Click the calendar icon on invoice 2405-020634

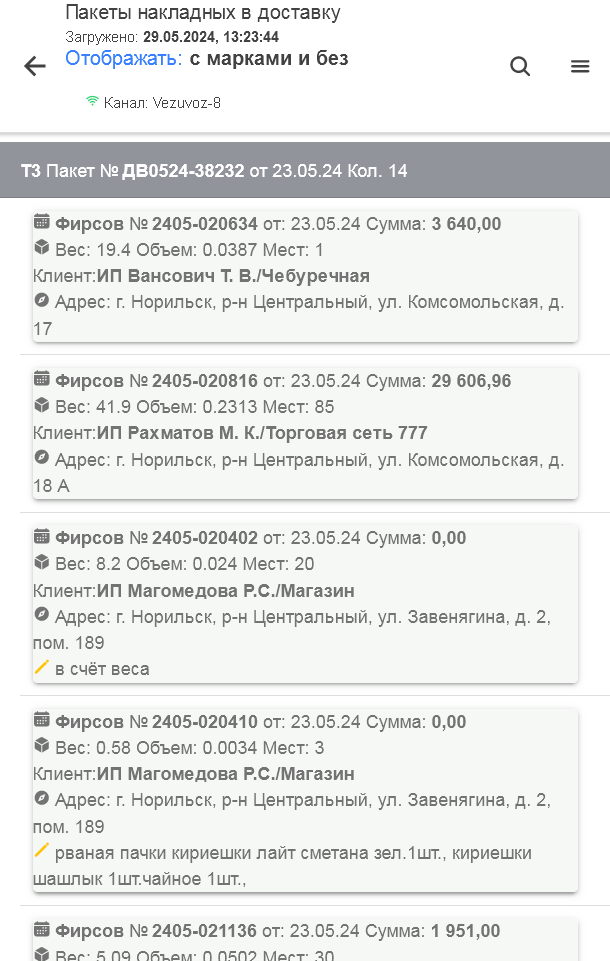click(x=42, y=223)
